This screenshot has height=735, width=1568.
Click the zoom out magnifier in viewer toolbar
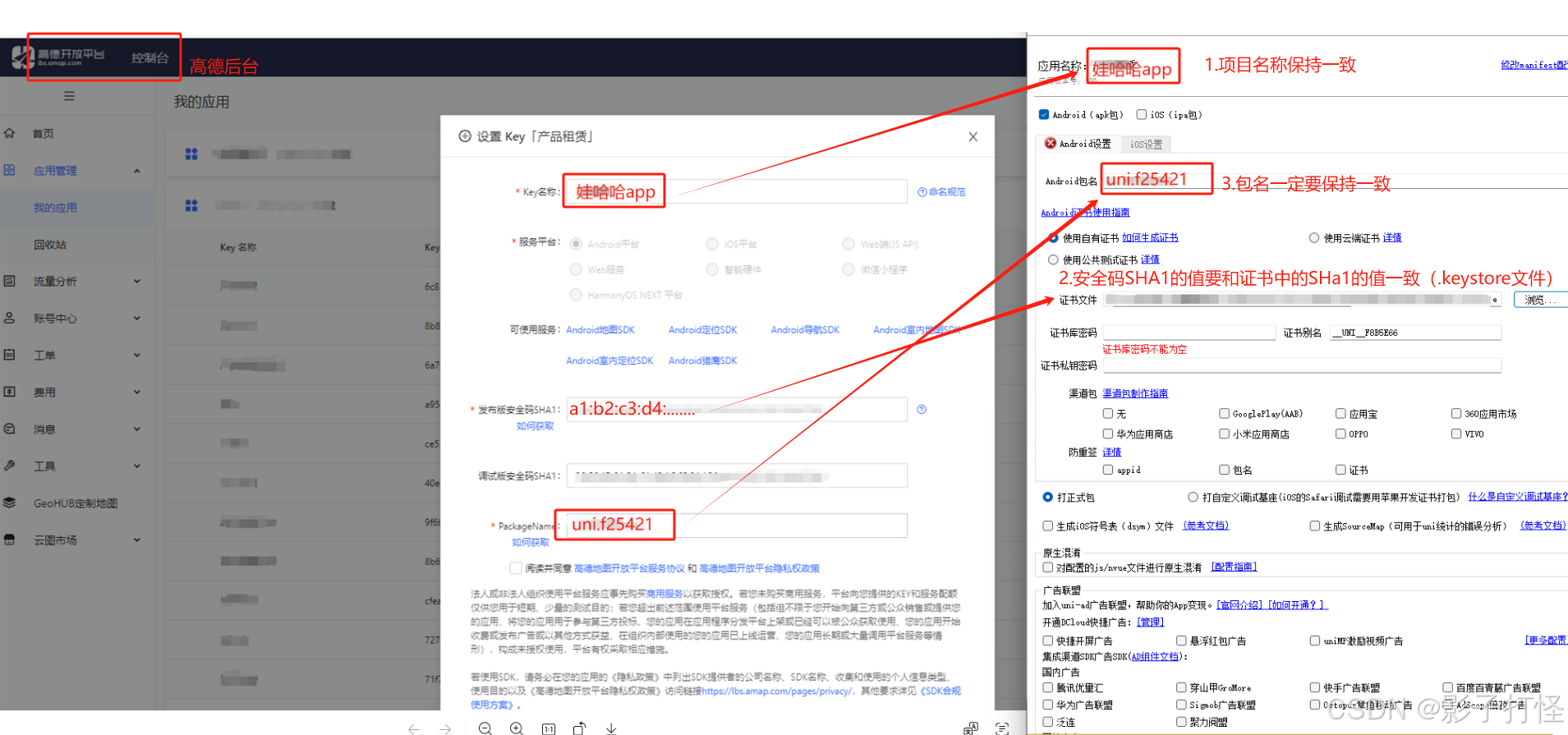click(x=485, y=728)
